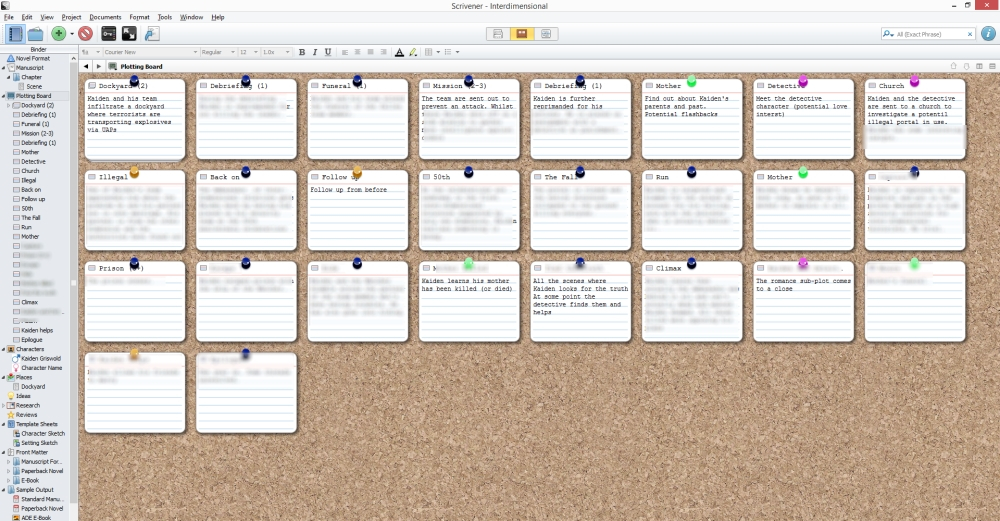
Task: Switch to document view mode
Action: (498, 34)
